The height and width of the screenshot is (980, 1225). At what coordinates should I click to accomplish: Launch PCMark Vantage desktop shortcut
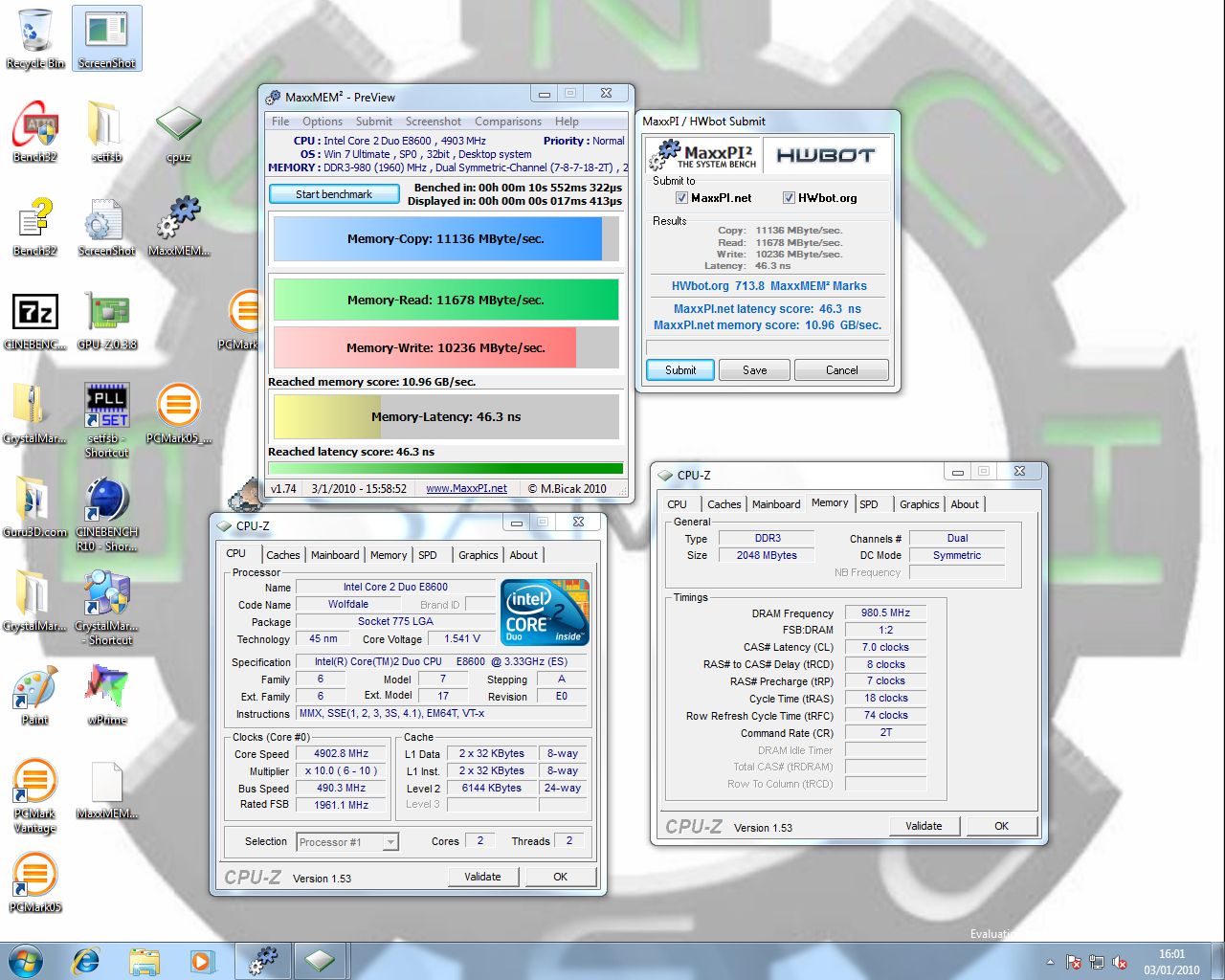(34, 794)
